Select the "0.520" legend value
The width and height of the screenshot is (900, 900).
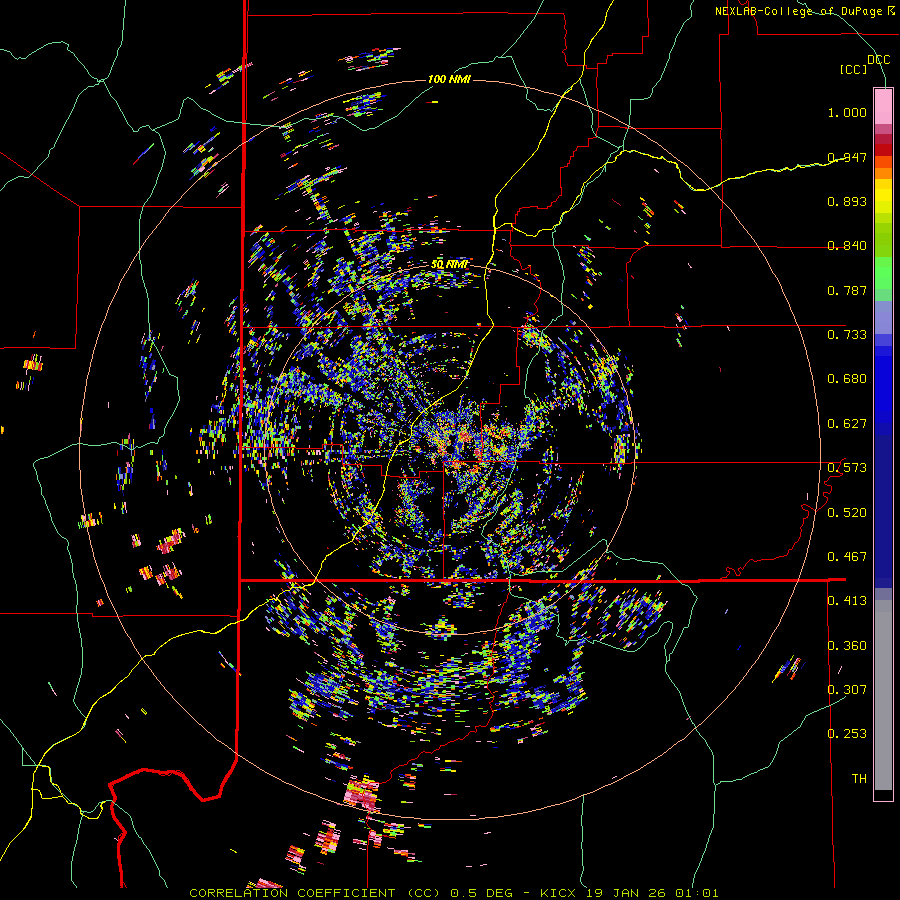(847, 513)
